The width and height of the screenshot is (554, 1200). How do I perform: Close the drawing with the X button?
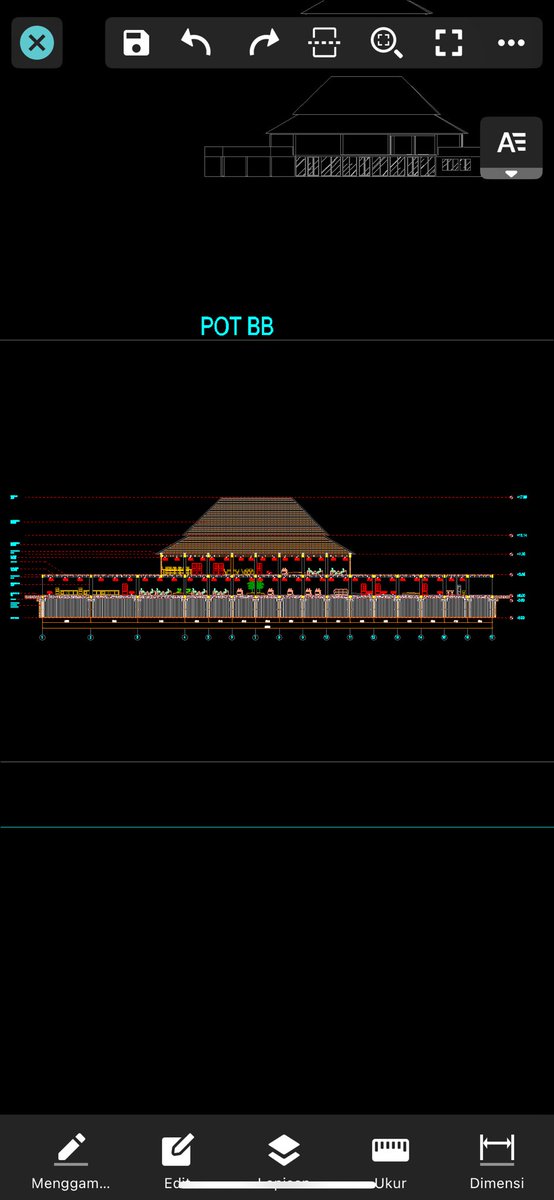click(37, 43)
